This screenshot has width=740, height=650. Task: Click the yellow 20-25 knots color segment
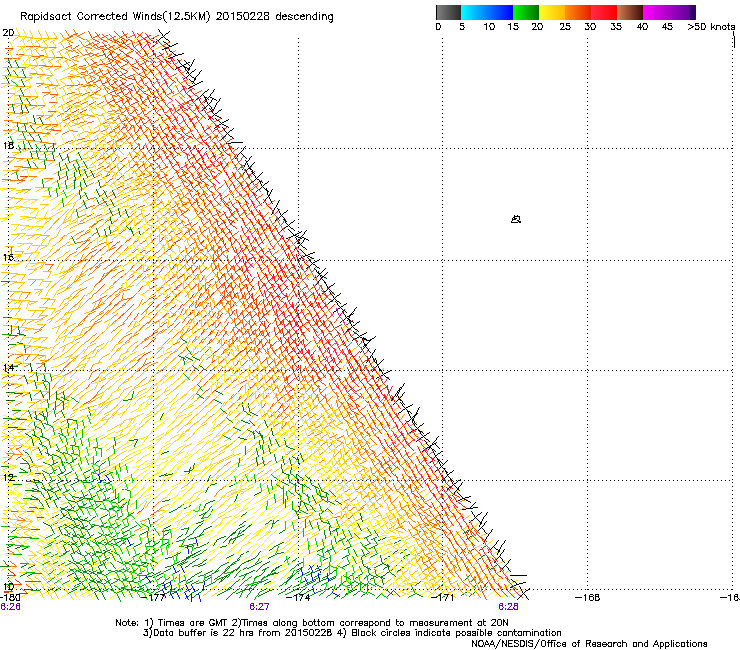tap(552, 12)
